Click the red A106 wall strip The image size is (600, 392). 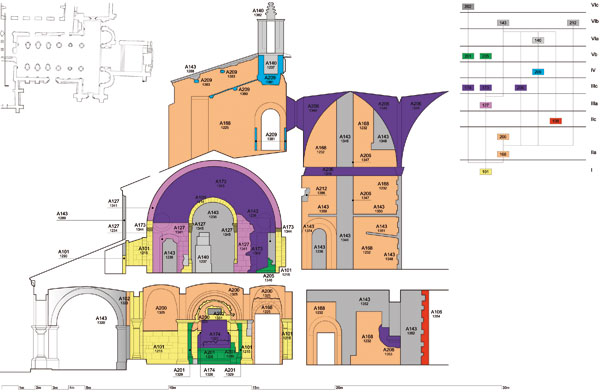pos(425,327)
